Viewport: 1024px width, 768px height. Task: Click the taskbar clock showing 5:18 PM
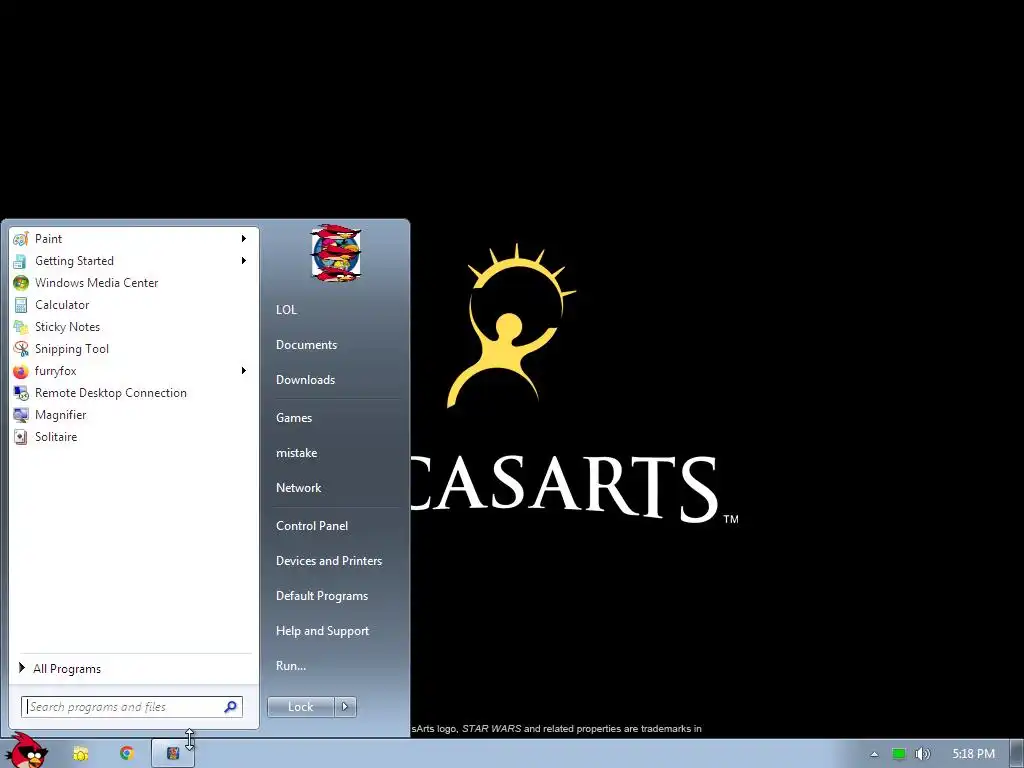(973, 754)
